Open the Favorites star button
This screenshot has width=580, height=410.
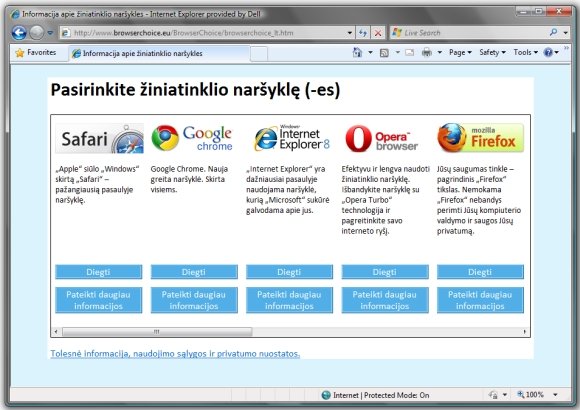[x=36, y=53]
